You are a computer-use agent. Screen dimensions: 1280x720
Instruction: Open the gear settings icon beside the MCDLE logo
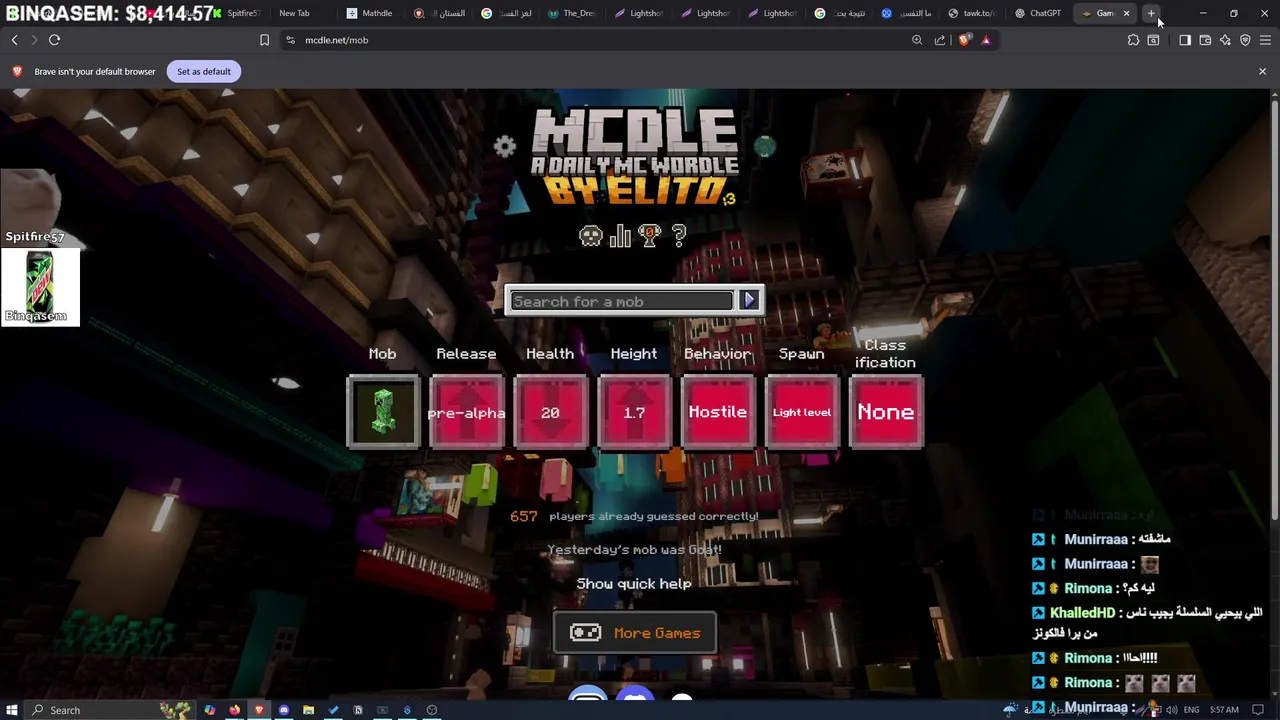tap(505, 147)
